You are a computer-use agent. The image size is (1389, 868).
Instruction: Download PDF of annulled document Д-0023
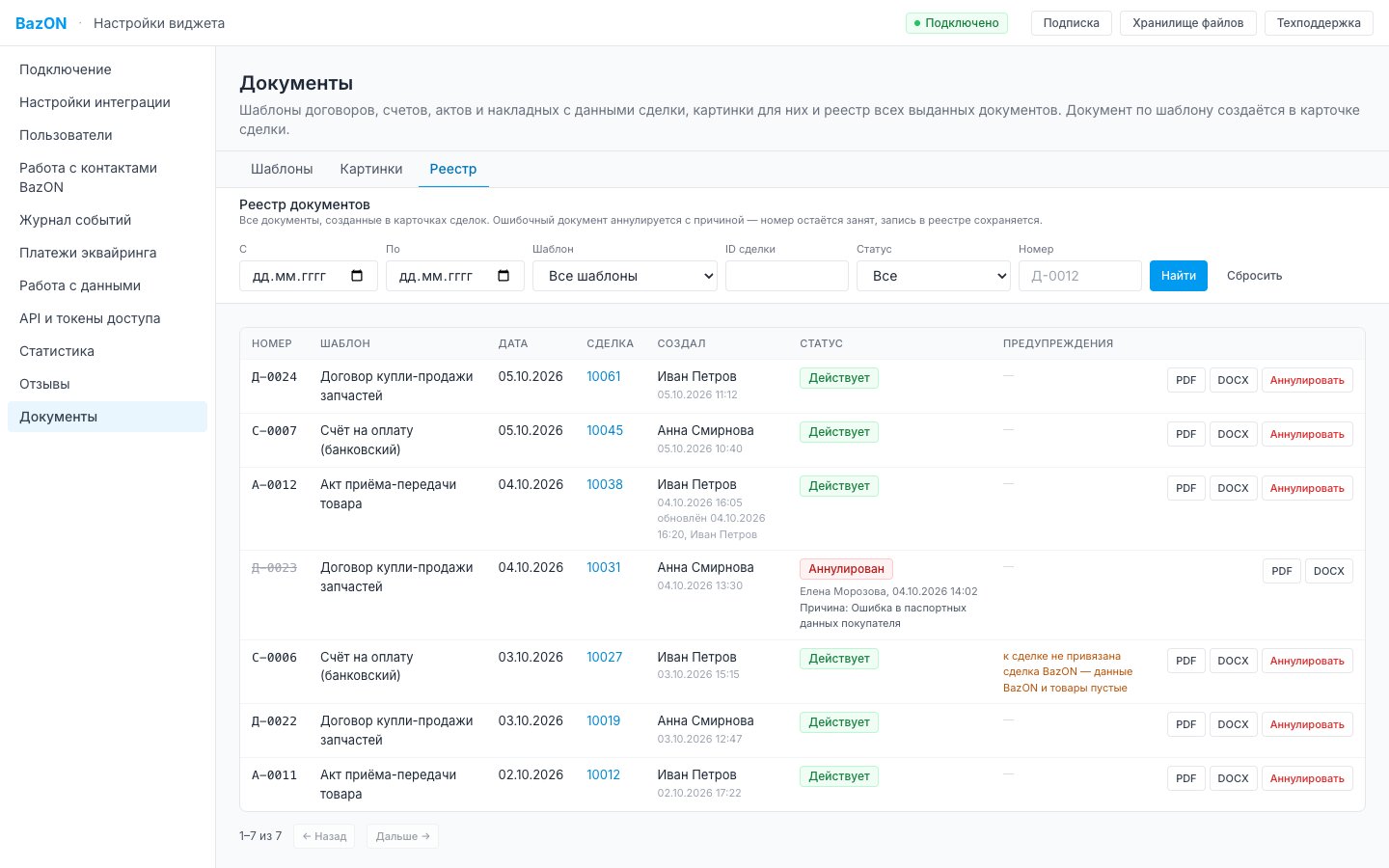click(x=1282, y=571)
